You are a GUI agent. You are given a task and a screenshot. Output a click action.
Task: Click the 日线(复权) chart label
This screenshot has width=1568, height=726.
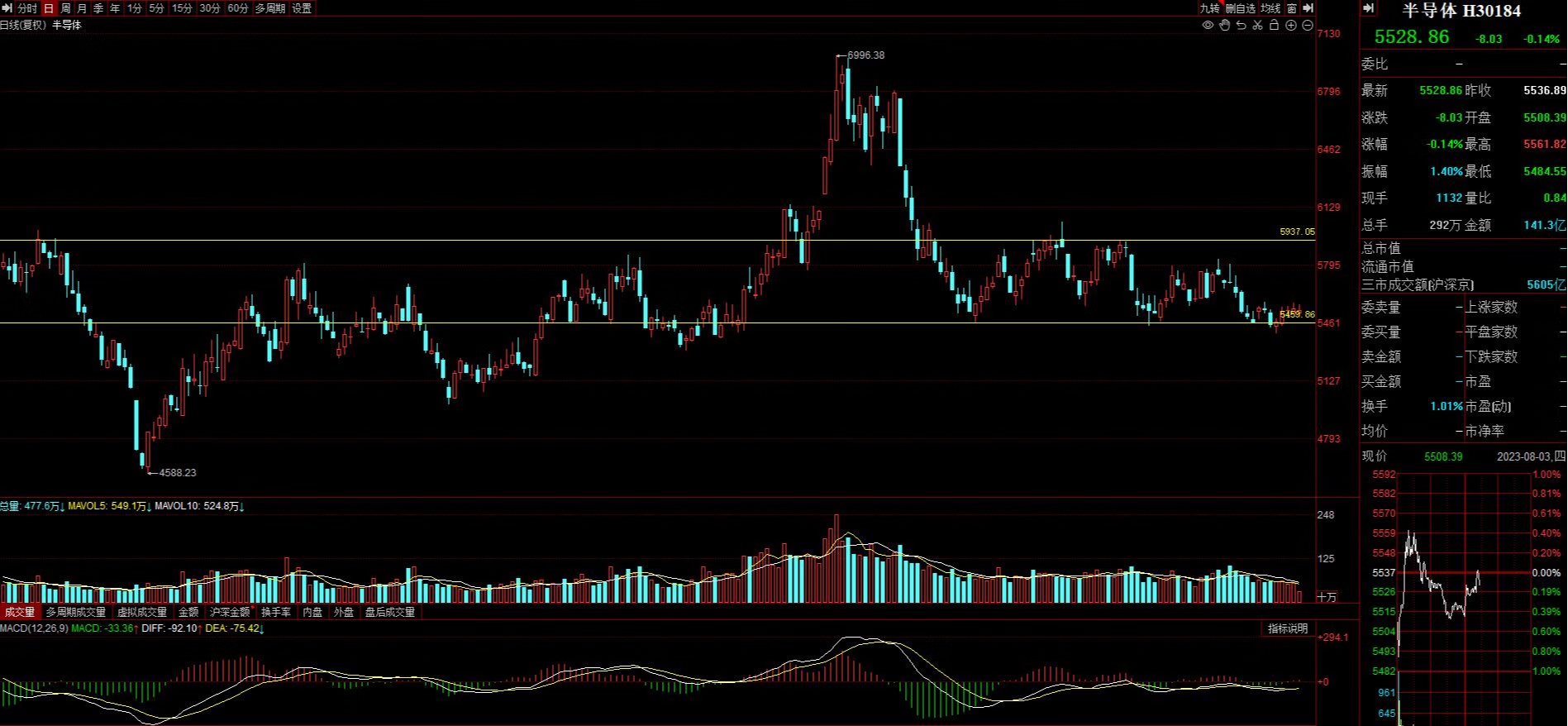point(23,25)
